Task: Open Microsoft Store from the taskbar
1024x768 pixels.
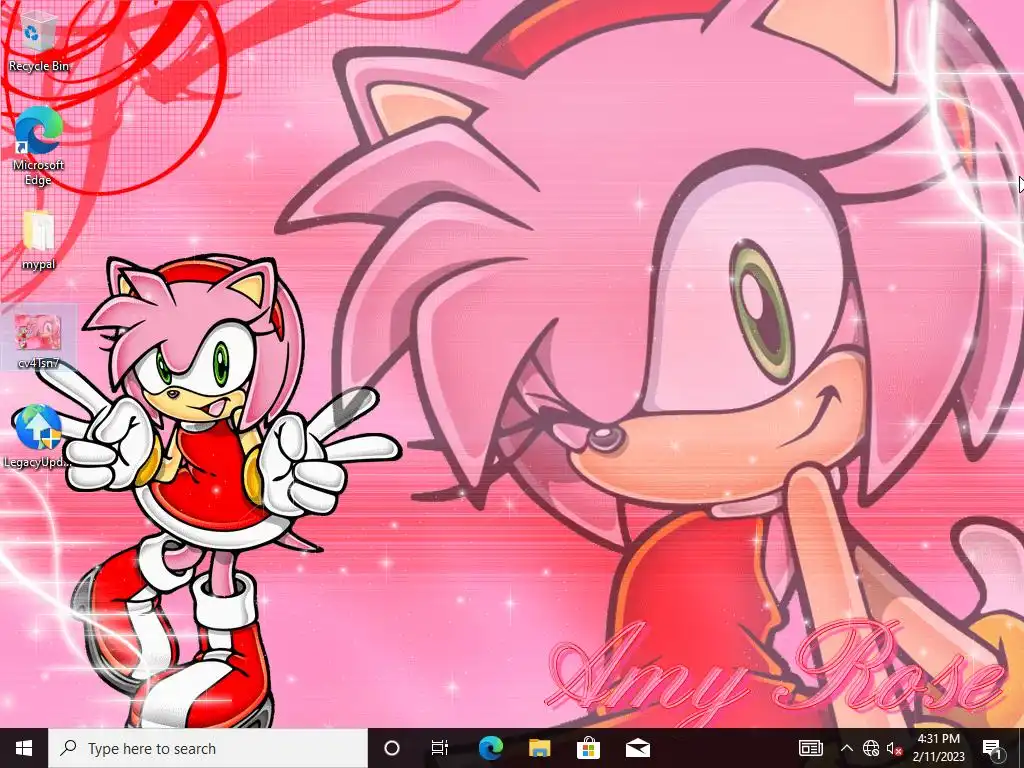Action: pyautogui.click(x=588, y=748)
